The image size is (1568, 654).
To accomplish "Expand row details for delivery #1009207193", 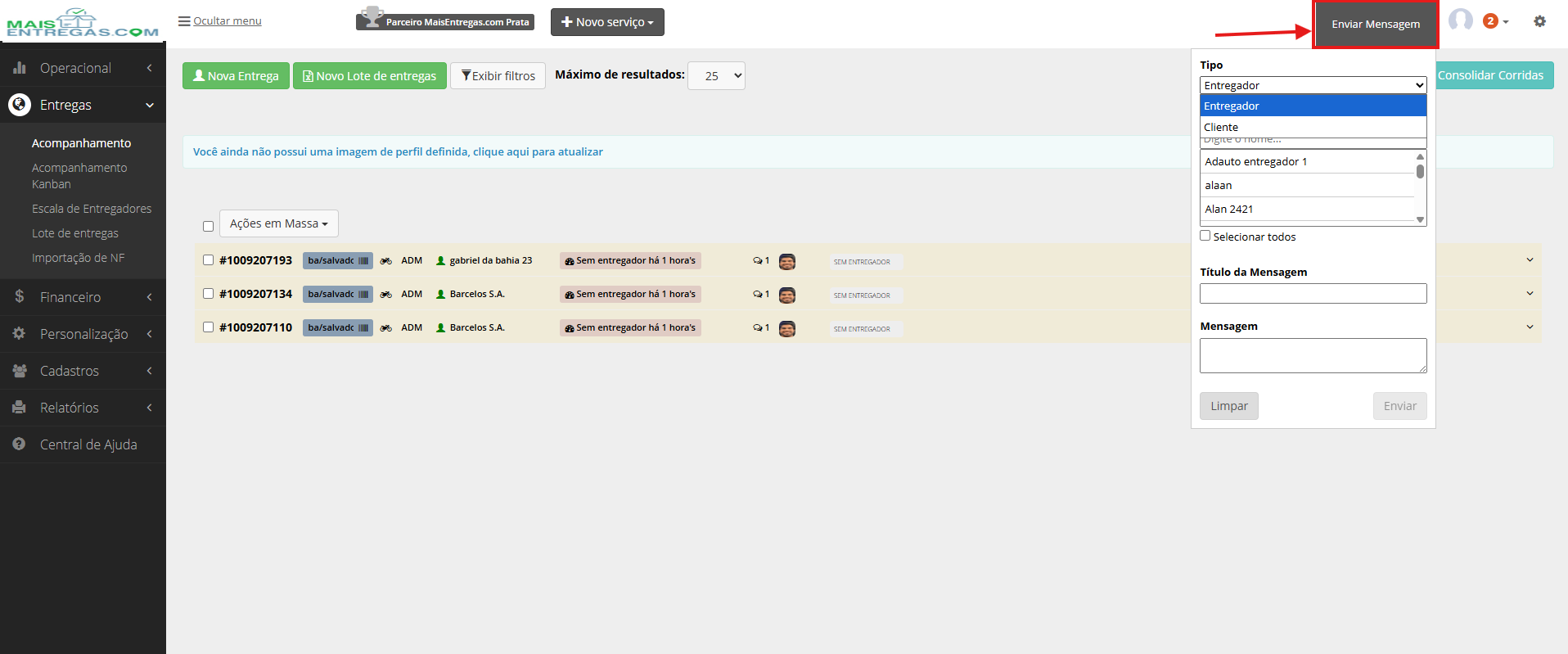I will (x=1530, y=260).
